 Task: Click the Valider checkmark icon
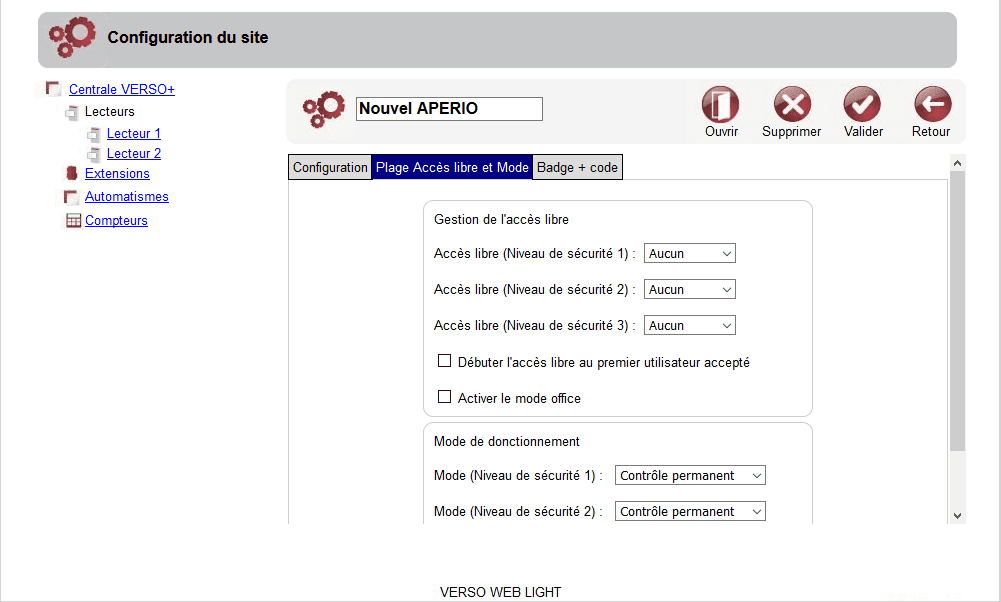(862, 104)
